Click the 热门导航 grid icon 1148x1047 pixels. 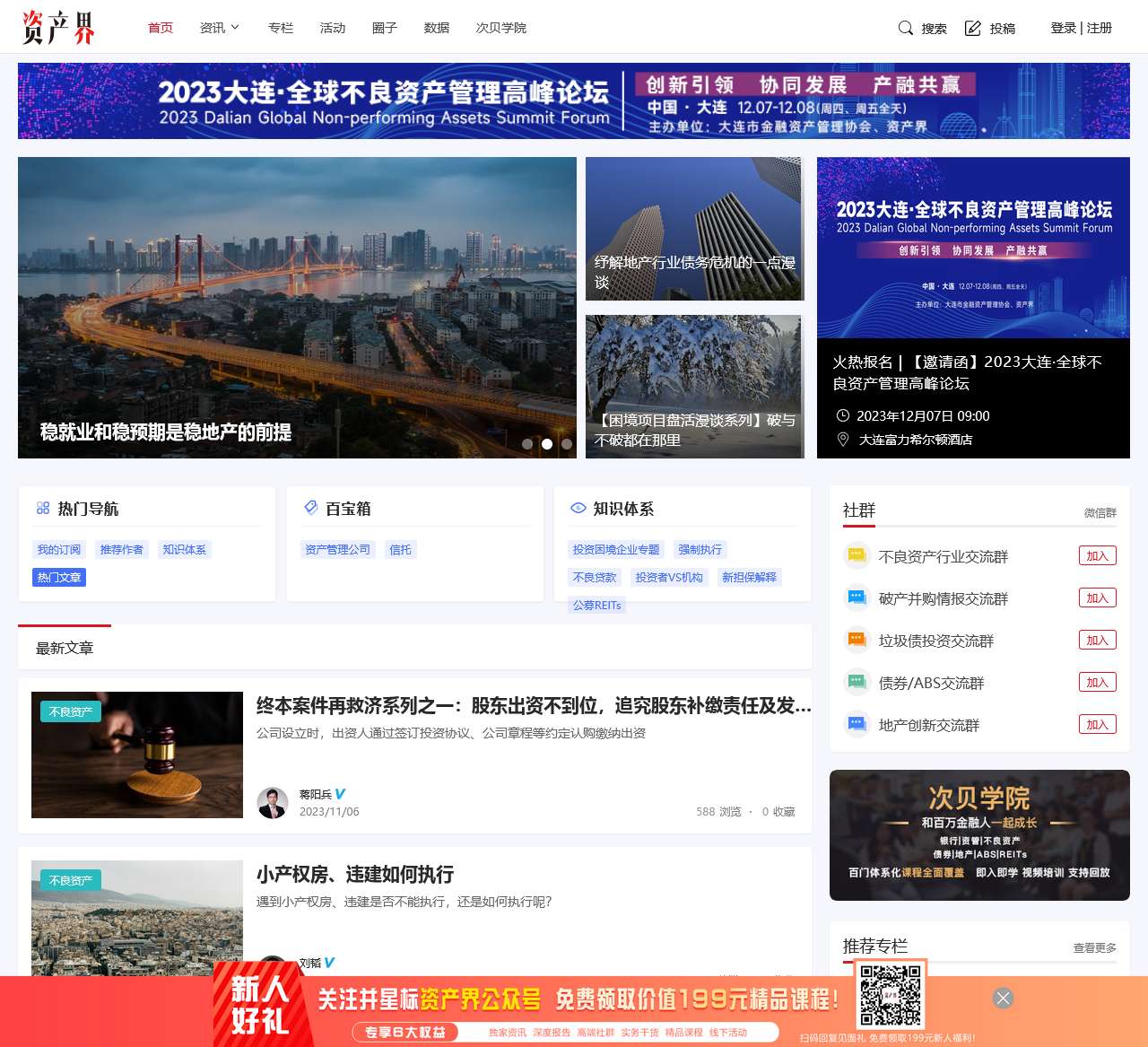(43, 508)
